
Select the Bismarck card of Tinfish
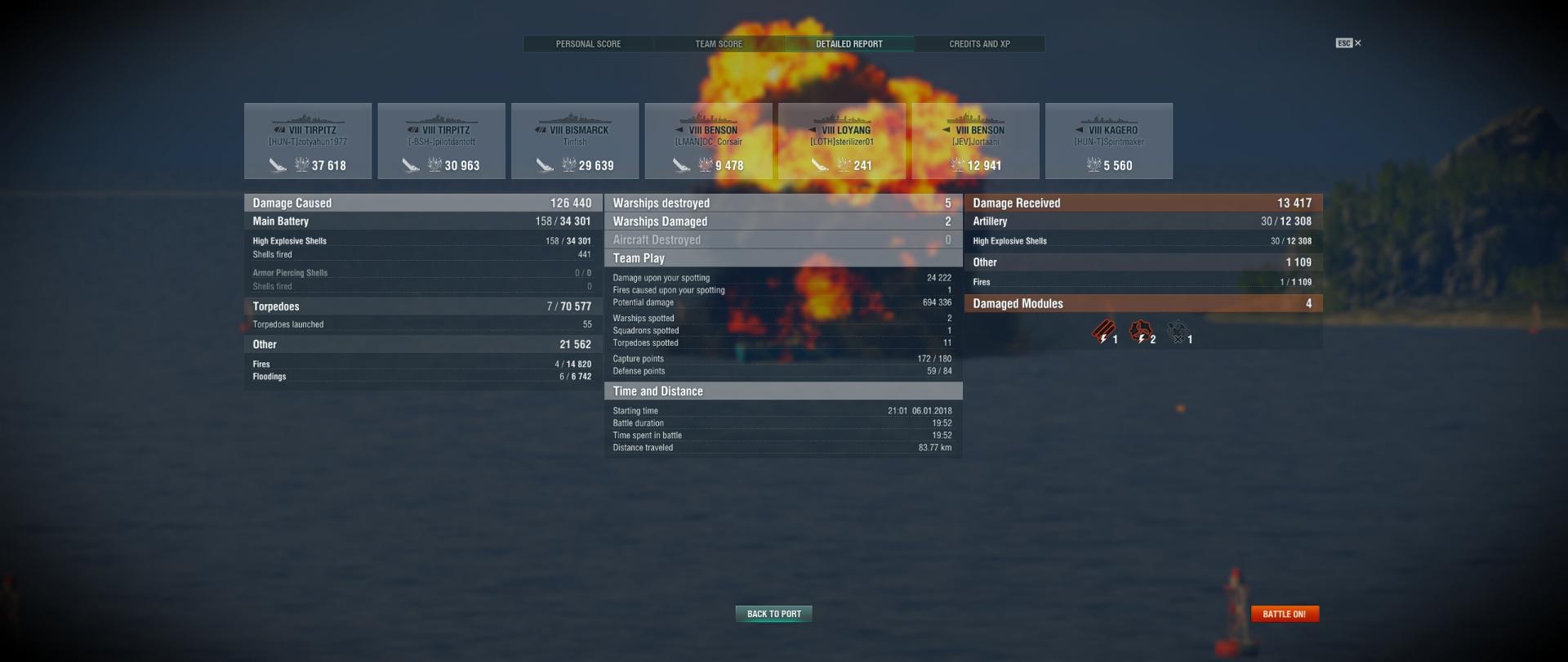tap(575, 141)
